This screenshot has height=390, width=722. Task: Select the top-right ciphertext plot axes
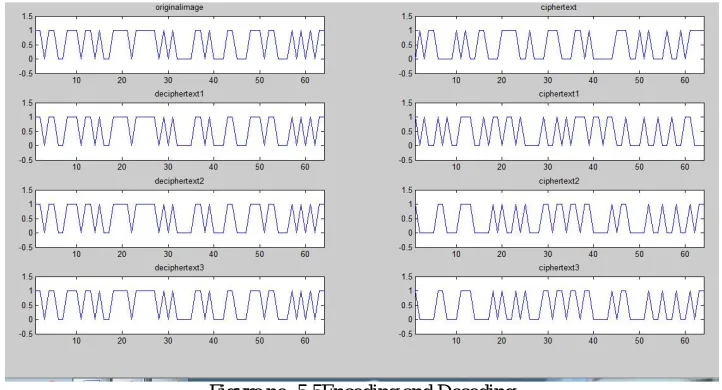coord(559,45)
